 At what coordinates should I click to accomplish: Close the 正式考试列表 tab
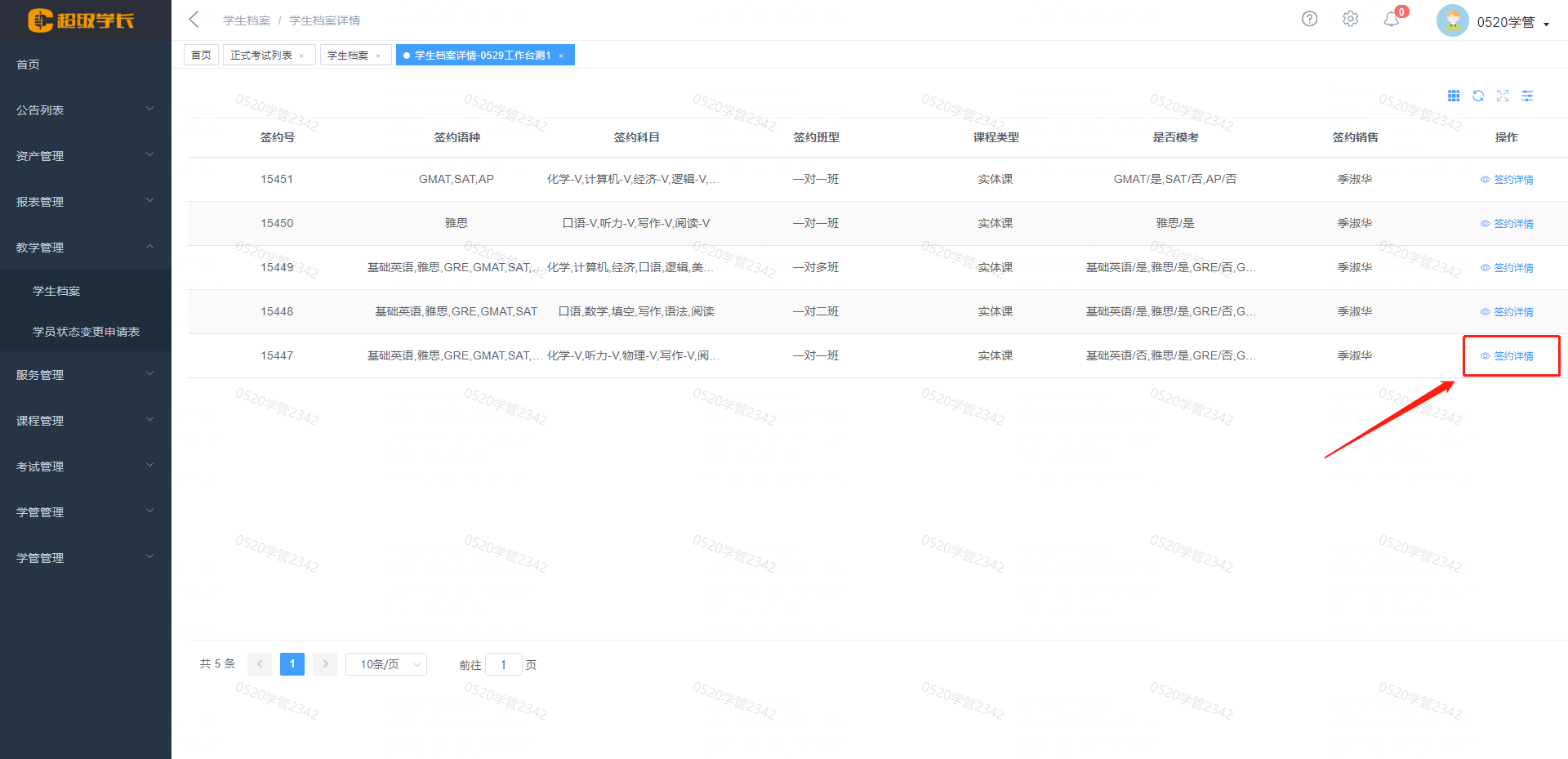pos(302,56)
